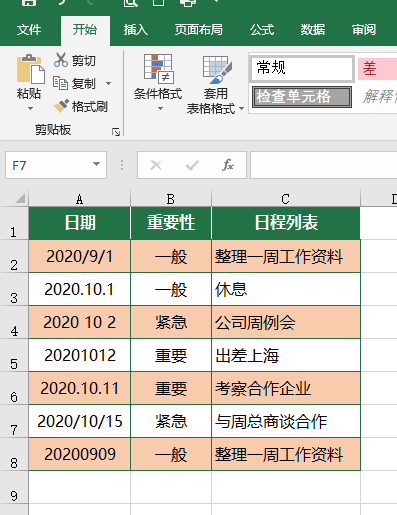
Task: Expand the Name Box dropdown arrow
Action: [96, 164]
